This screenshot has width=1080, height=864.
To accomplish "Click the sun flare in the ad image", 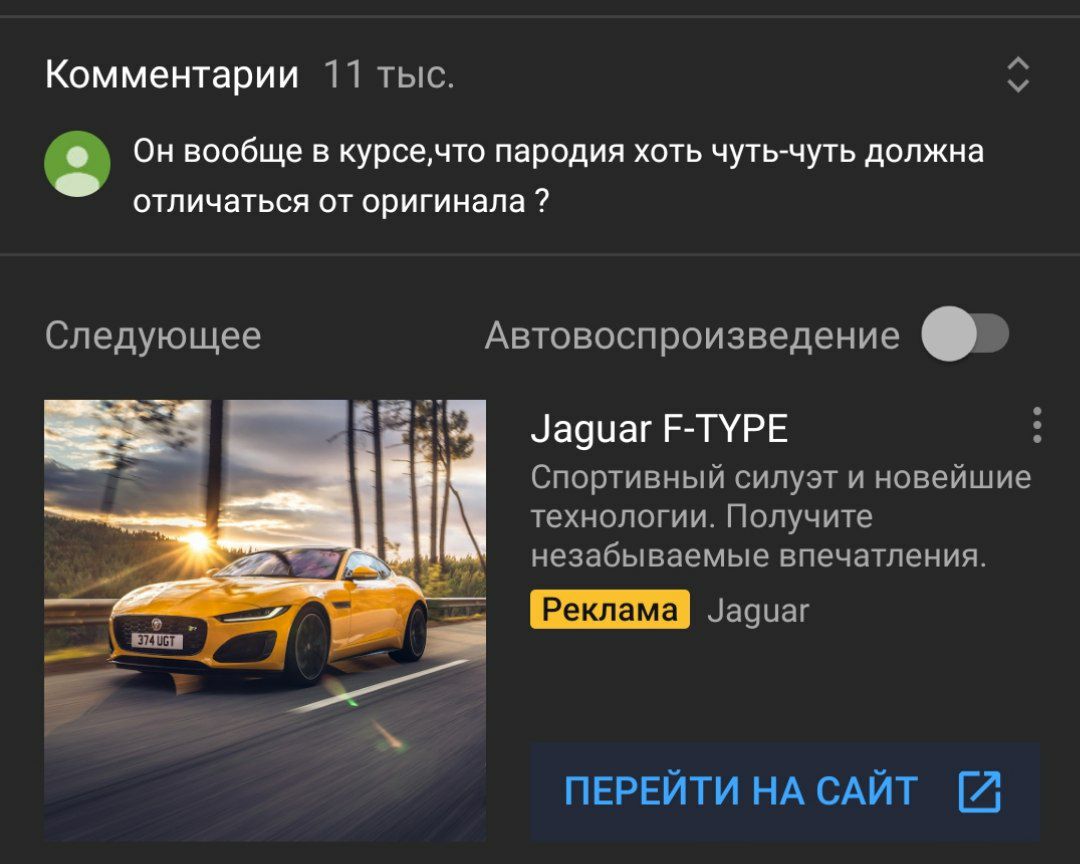I will click(198, 540).
